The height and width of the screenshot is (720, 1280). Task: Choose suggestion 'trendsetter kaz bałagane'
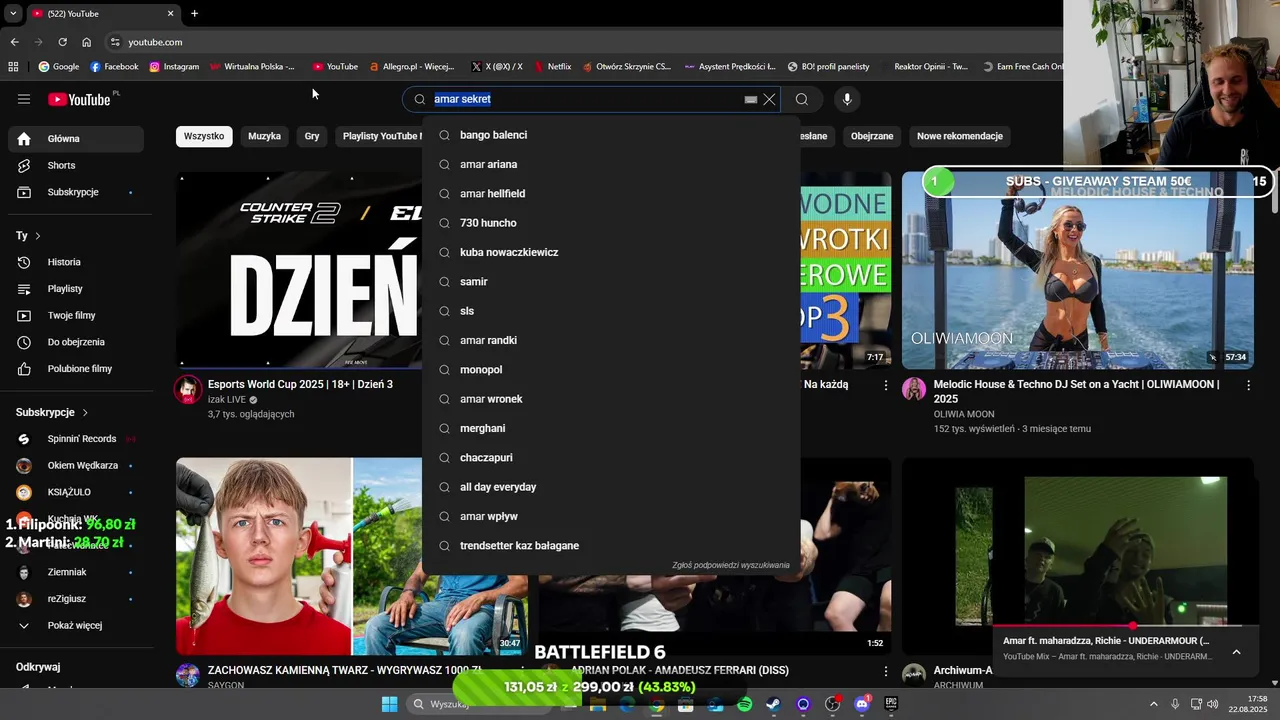point(611,546)
